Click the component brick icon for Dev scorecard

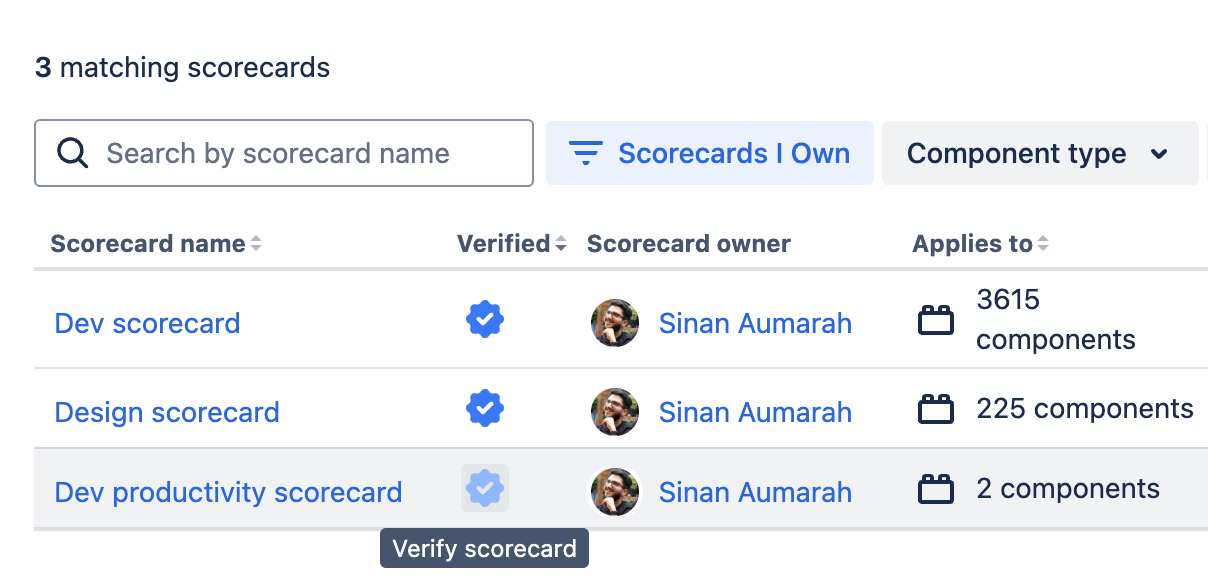[x=935, y=319]
